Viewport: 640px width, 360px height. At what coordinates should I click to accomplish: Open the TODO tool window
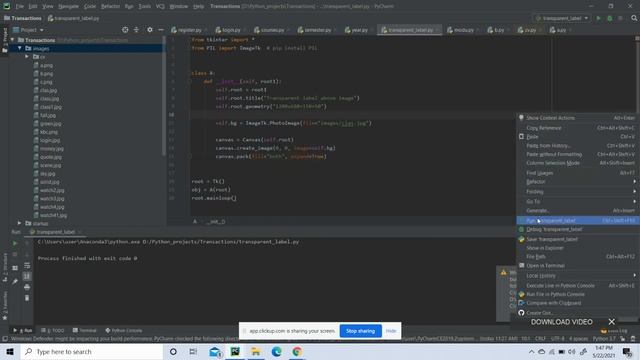tap(53, 330)
